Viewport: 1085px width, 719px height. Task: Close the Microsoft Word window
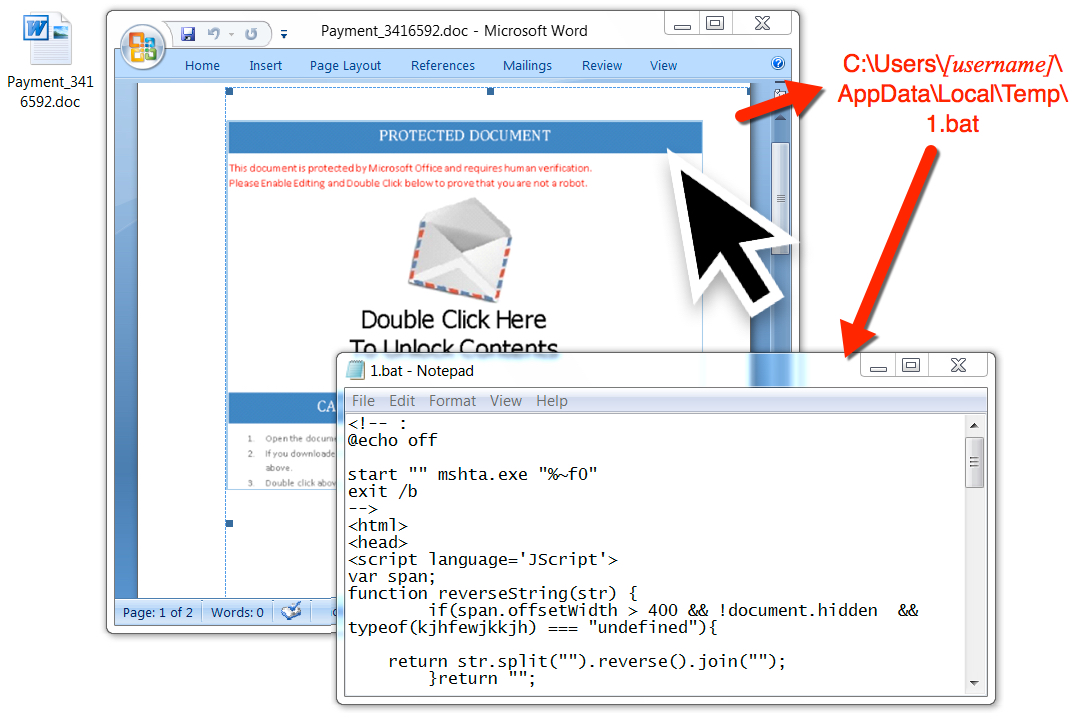point(762,24)
